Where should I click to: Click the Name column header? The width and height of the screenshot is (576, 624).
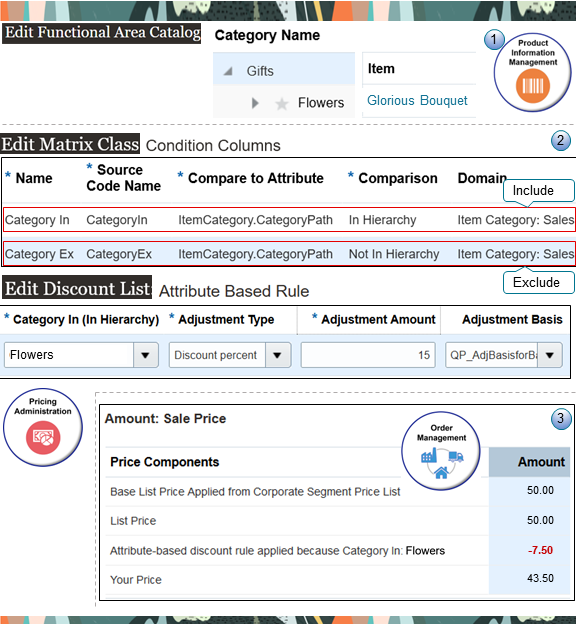(x=34, y=178)
